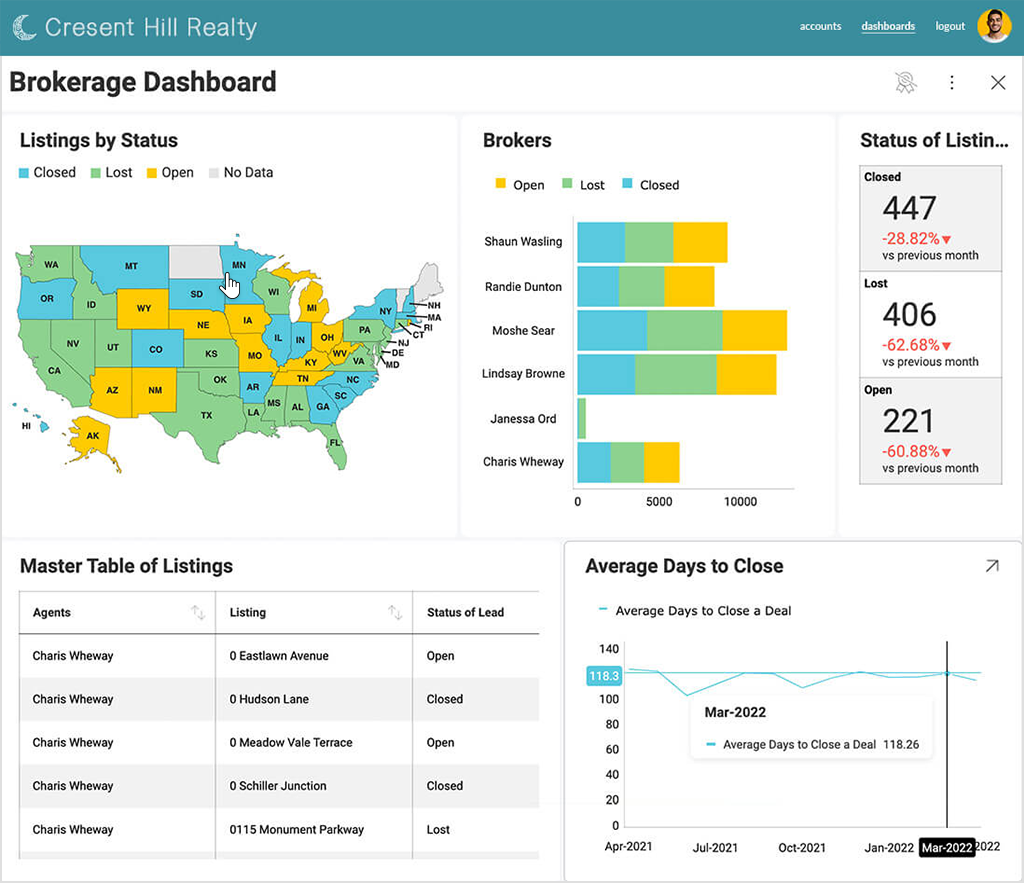
Task: Click Lost status in Monument Parkway row
Action: (438, 829)
